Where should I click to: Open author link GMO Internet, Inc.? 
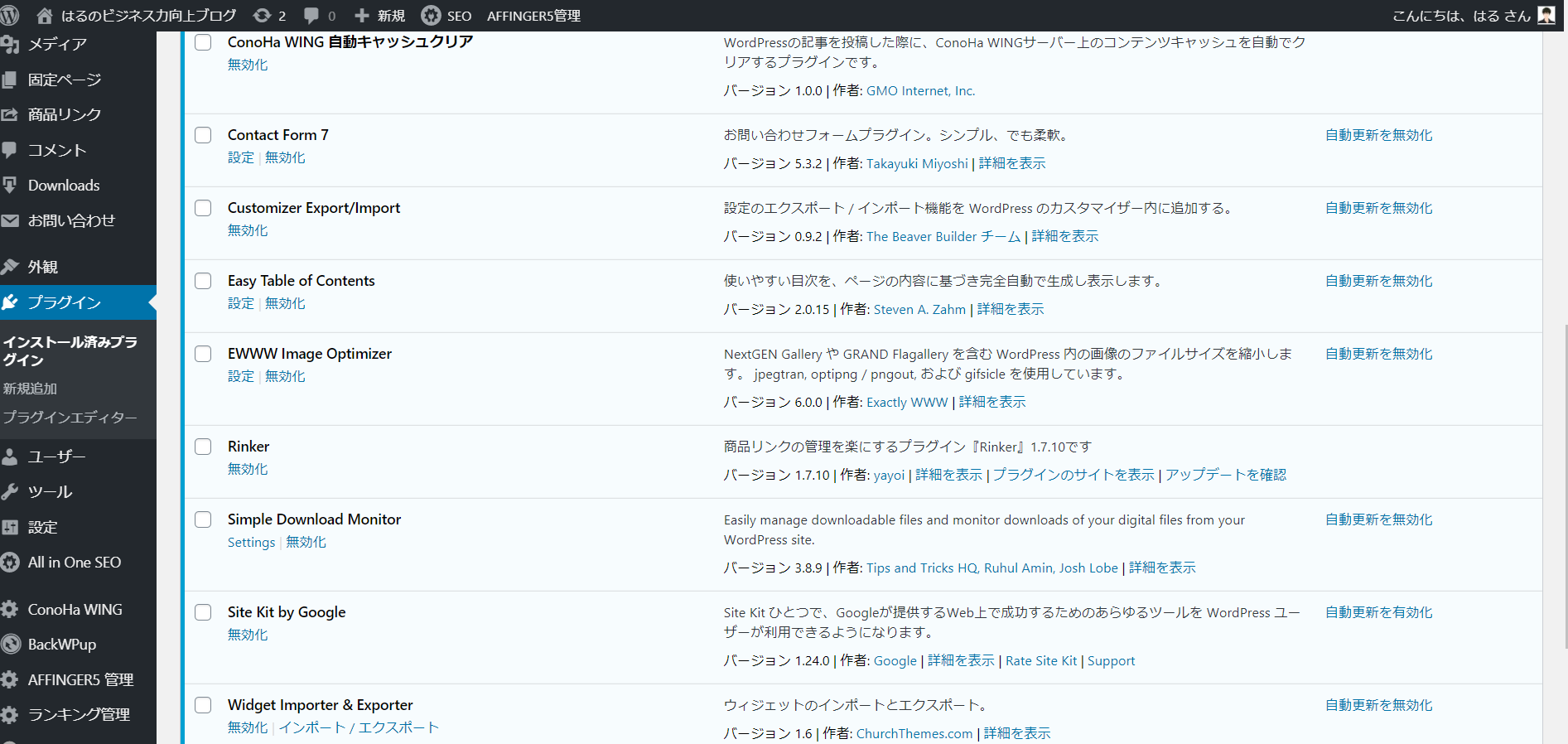tap(920, 91)
